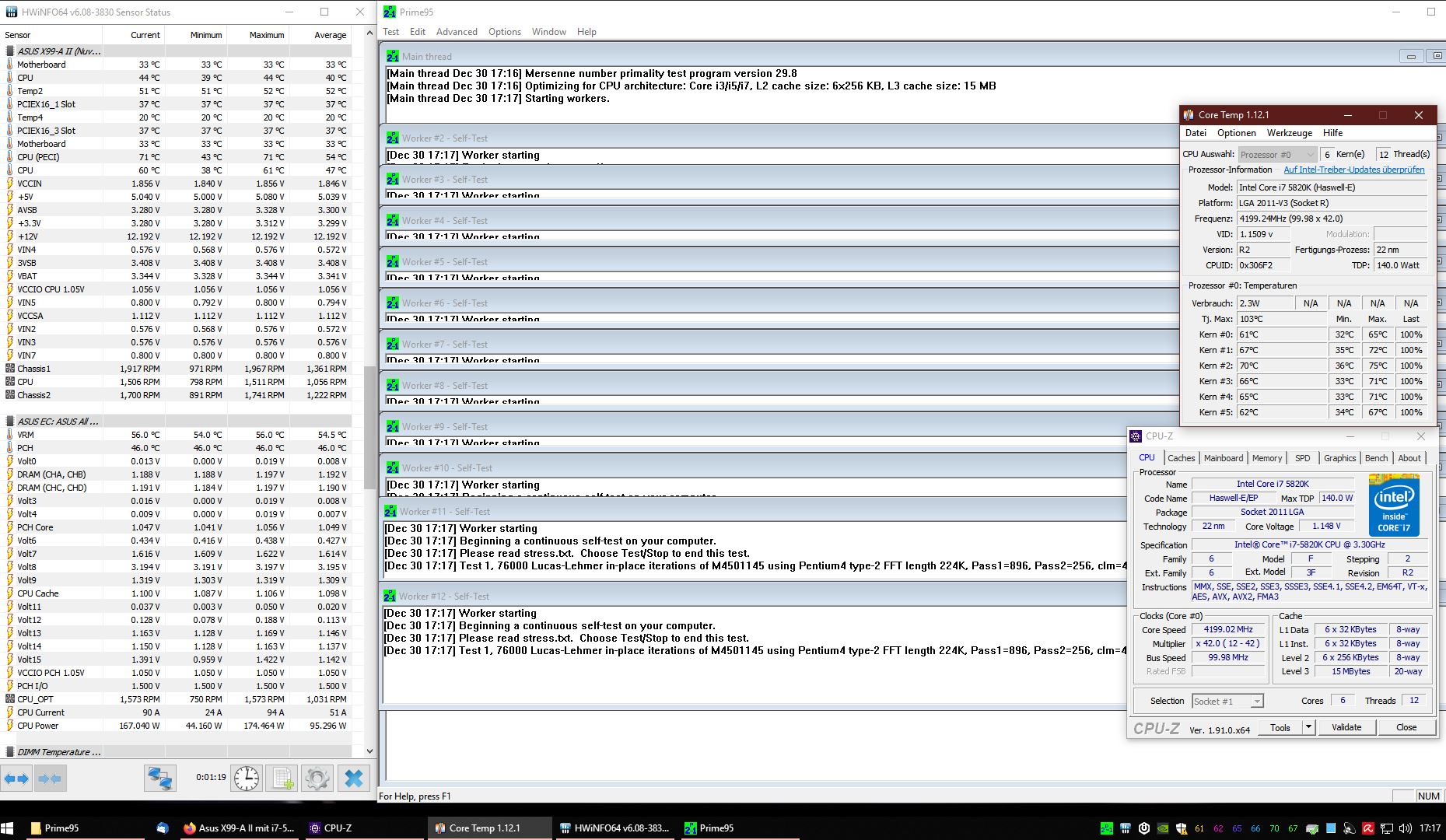Switch to CPU-Z Memory tab
The width and height of the screenshot is (1446, 840).
pyautogui.click(x=1267, y=458)
